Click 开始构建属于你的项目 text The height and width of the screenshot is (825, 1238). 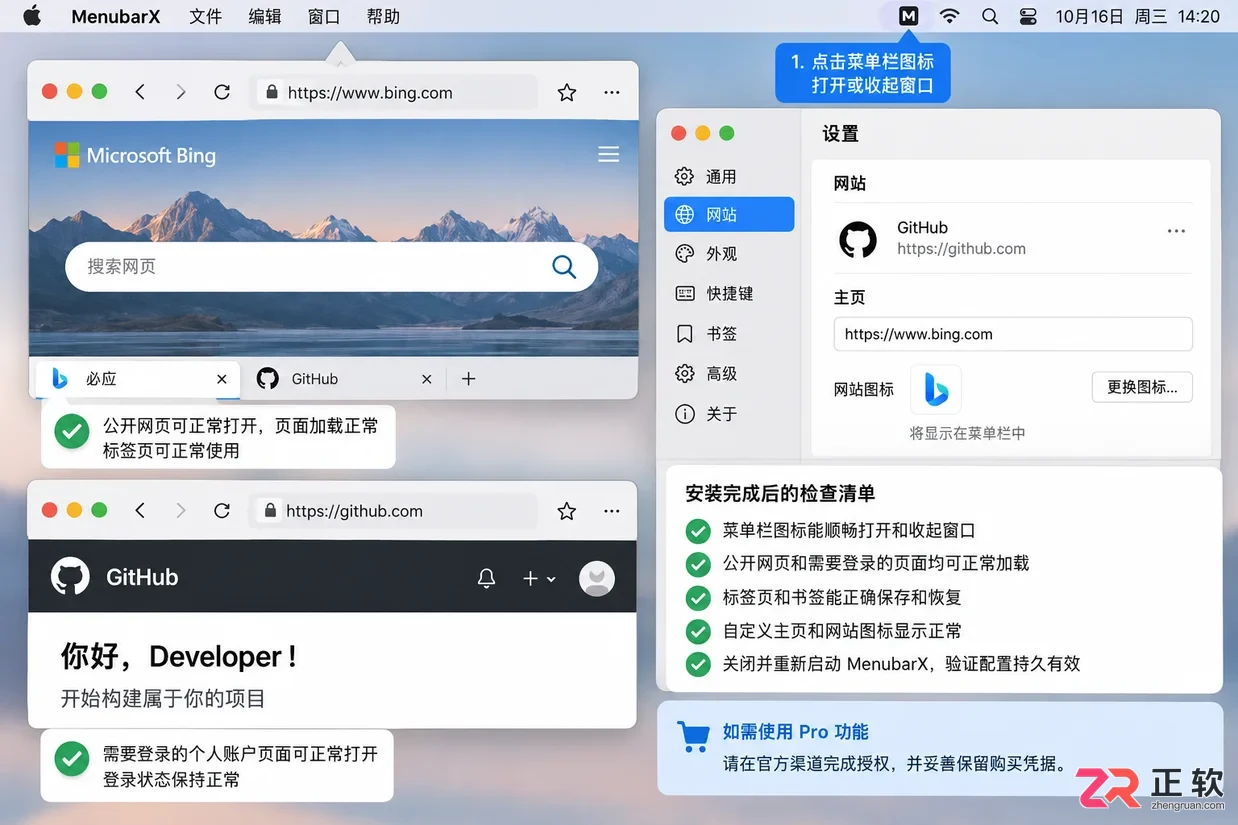163,698
